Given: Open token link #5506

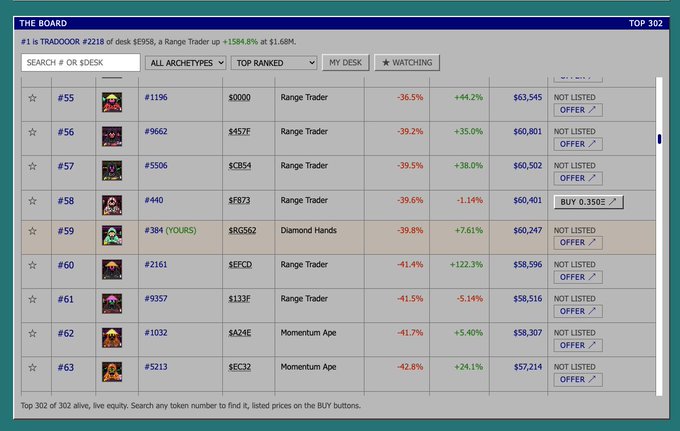Looking at the screenshot, I should (x=156, y=166).
